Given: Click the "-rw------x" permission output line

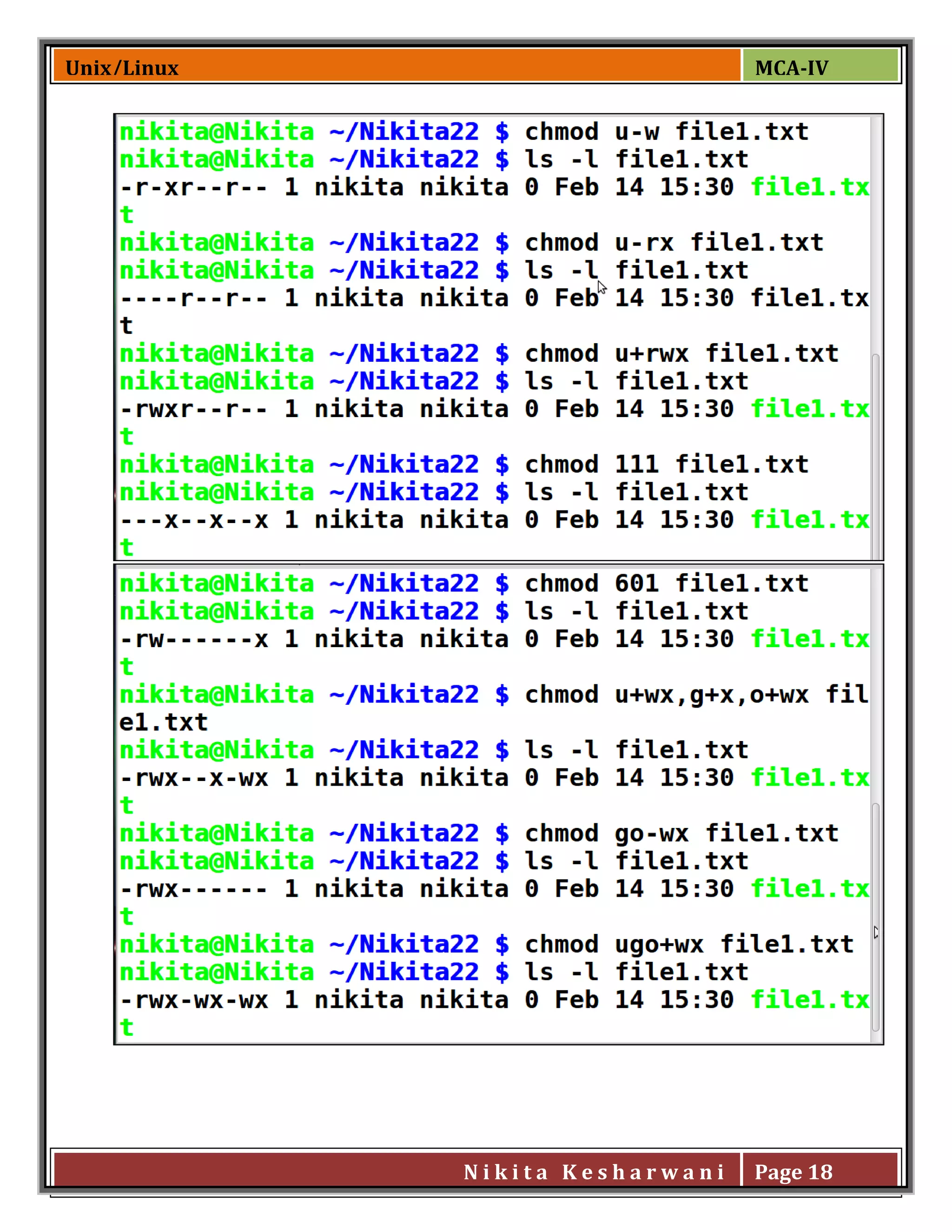Looking at the screenshot, I should (494, 640).
